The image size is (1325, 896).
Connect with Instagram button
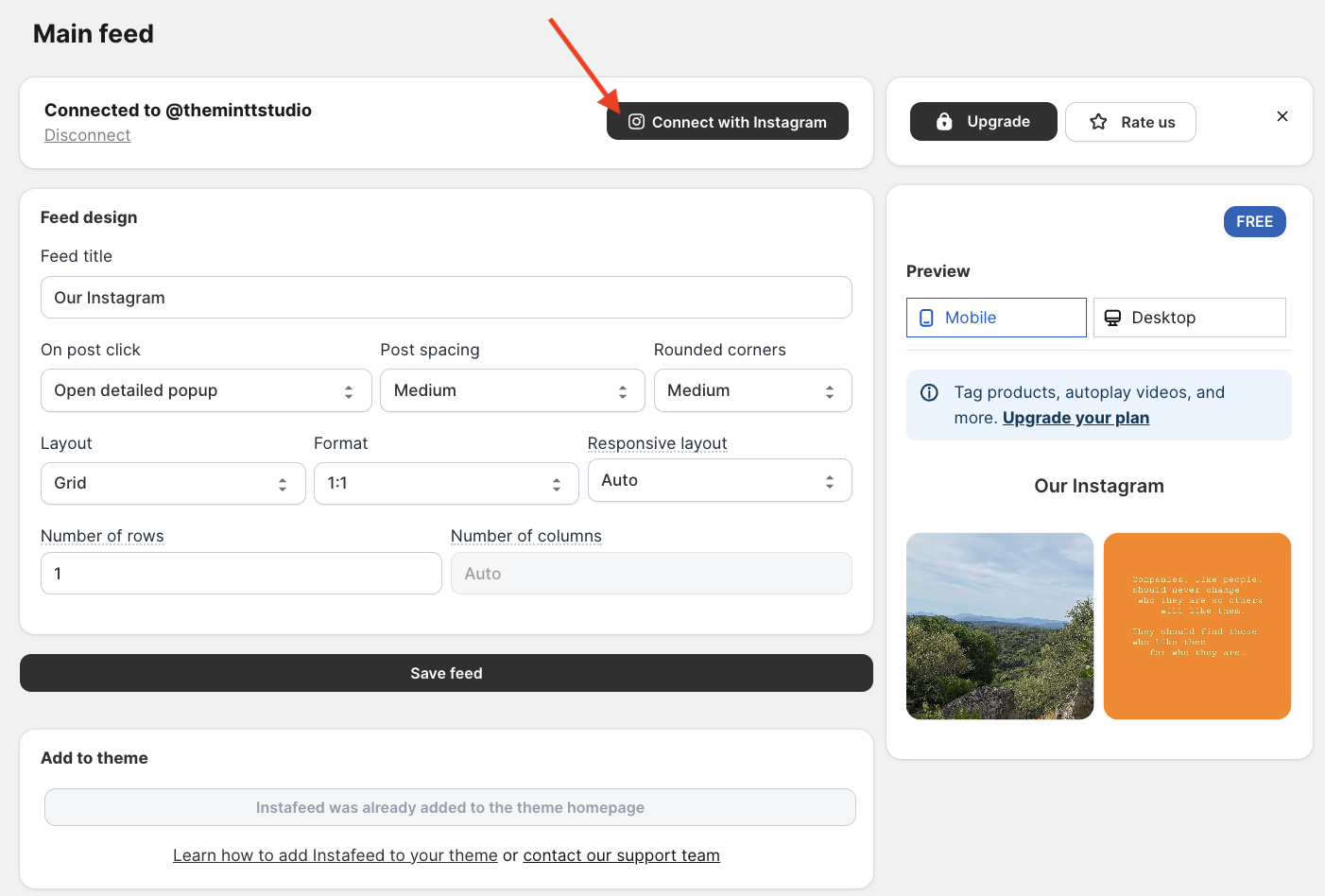coord(728,121)
